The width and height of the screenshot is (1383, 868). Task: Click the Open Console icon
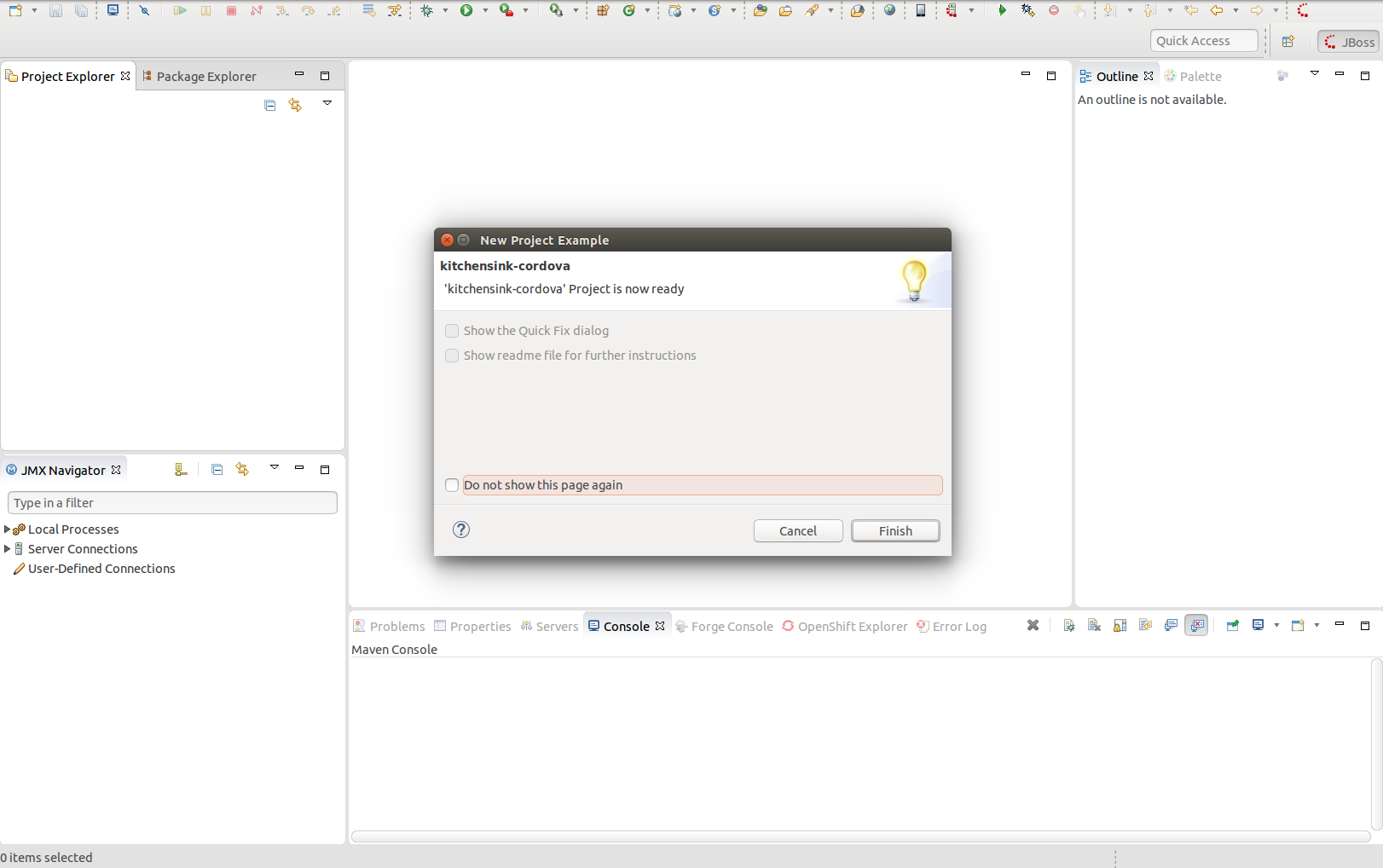1298,626
